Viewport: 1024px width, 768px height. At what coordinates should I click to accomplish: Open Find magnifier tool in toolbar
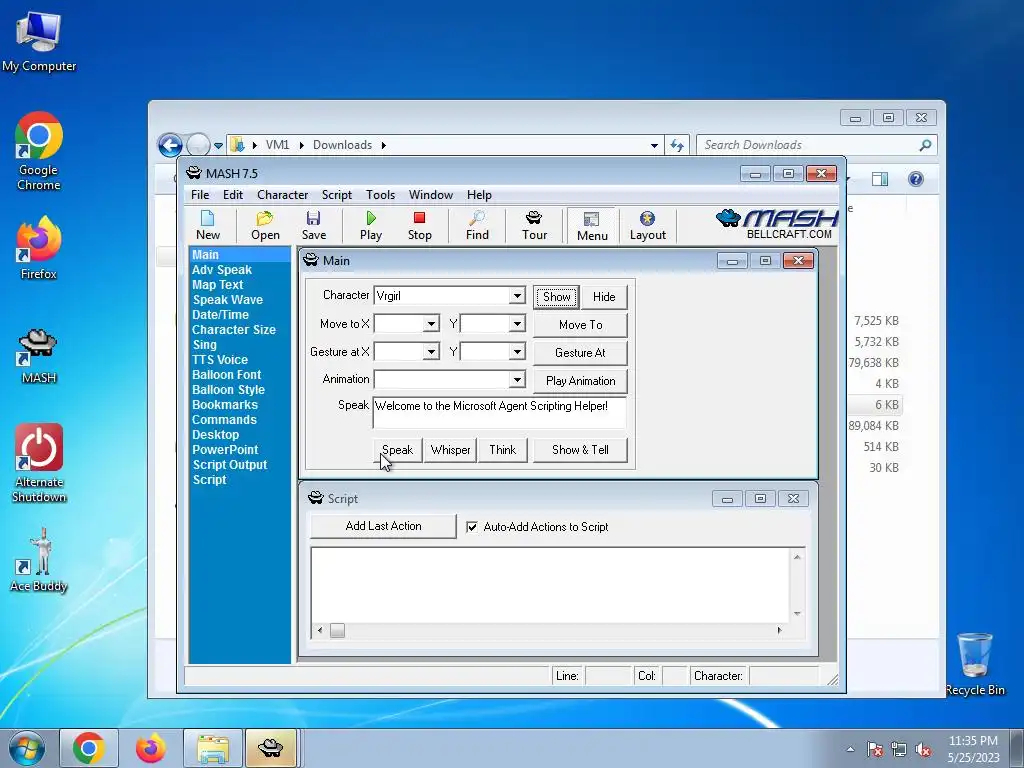pyautogui.click(x=477, y=225)
